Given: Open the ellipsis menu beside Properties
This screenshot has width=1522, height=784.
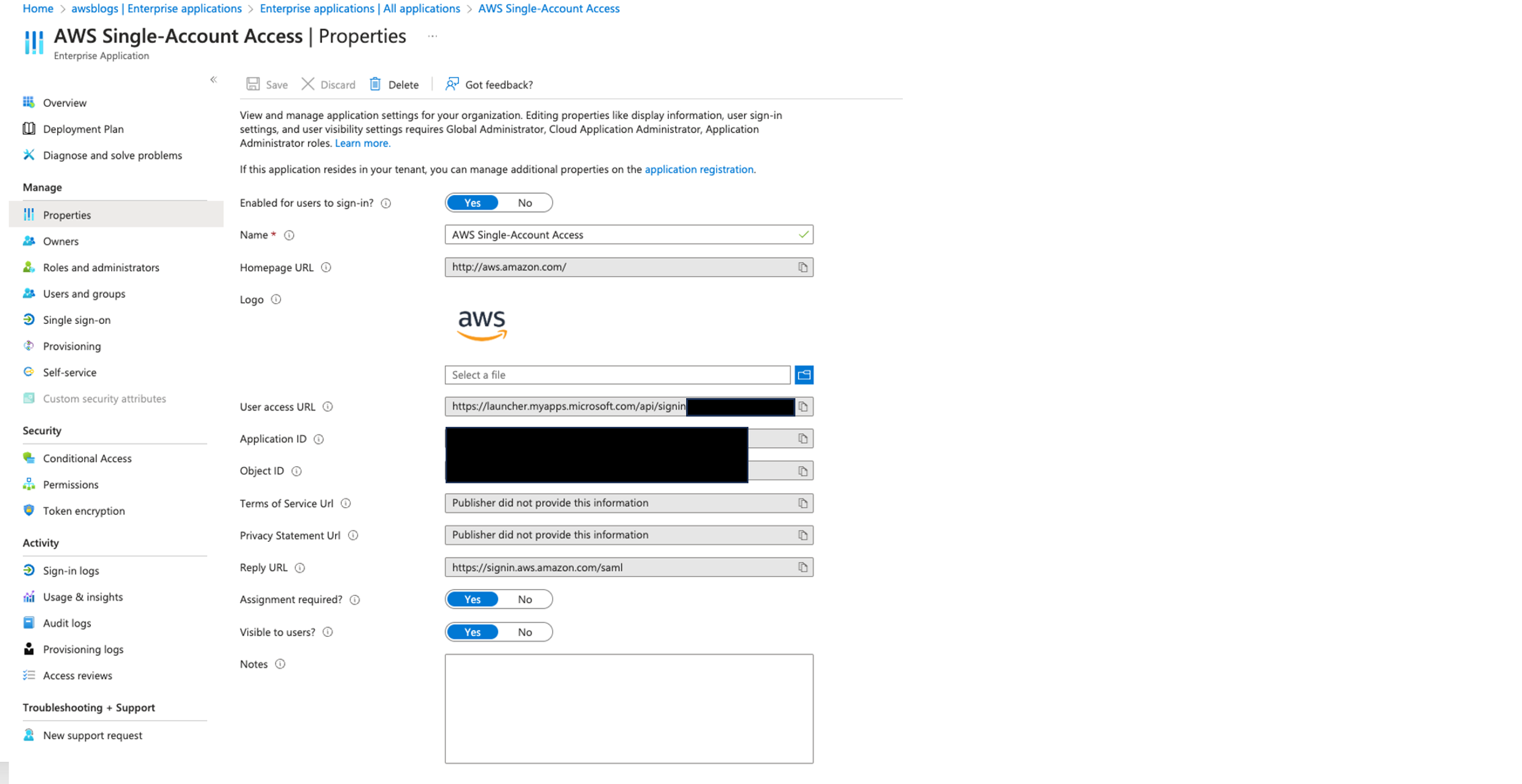Looking at the screenshot, I should click(x=433, y=36).
